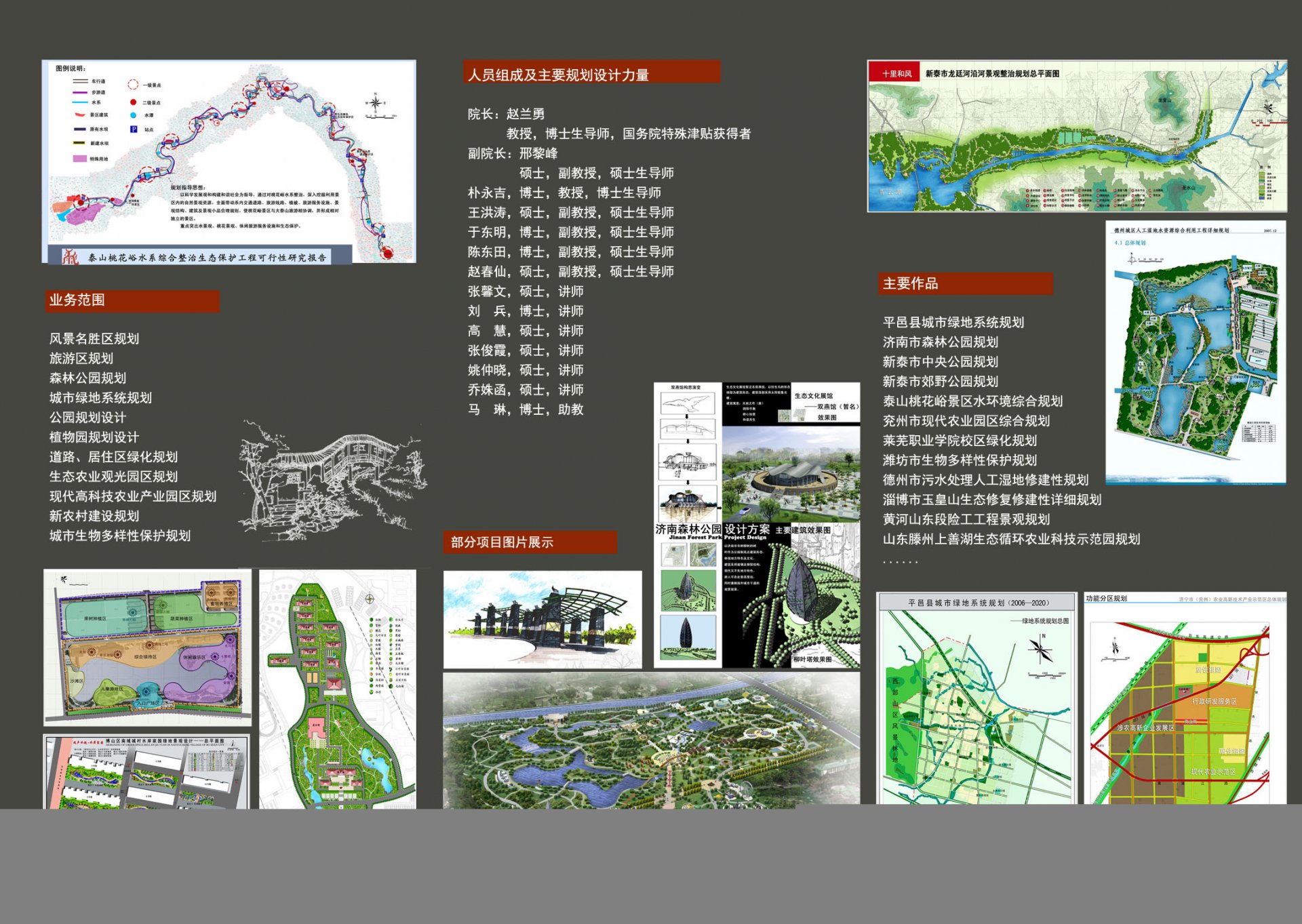Click the line 高 慧，硕士，讲师
This screenshot has height=924, width=1302.
[x=526, y=330]
